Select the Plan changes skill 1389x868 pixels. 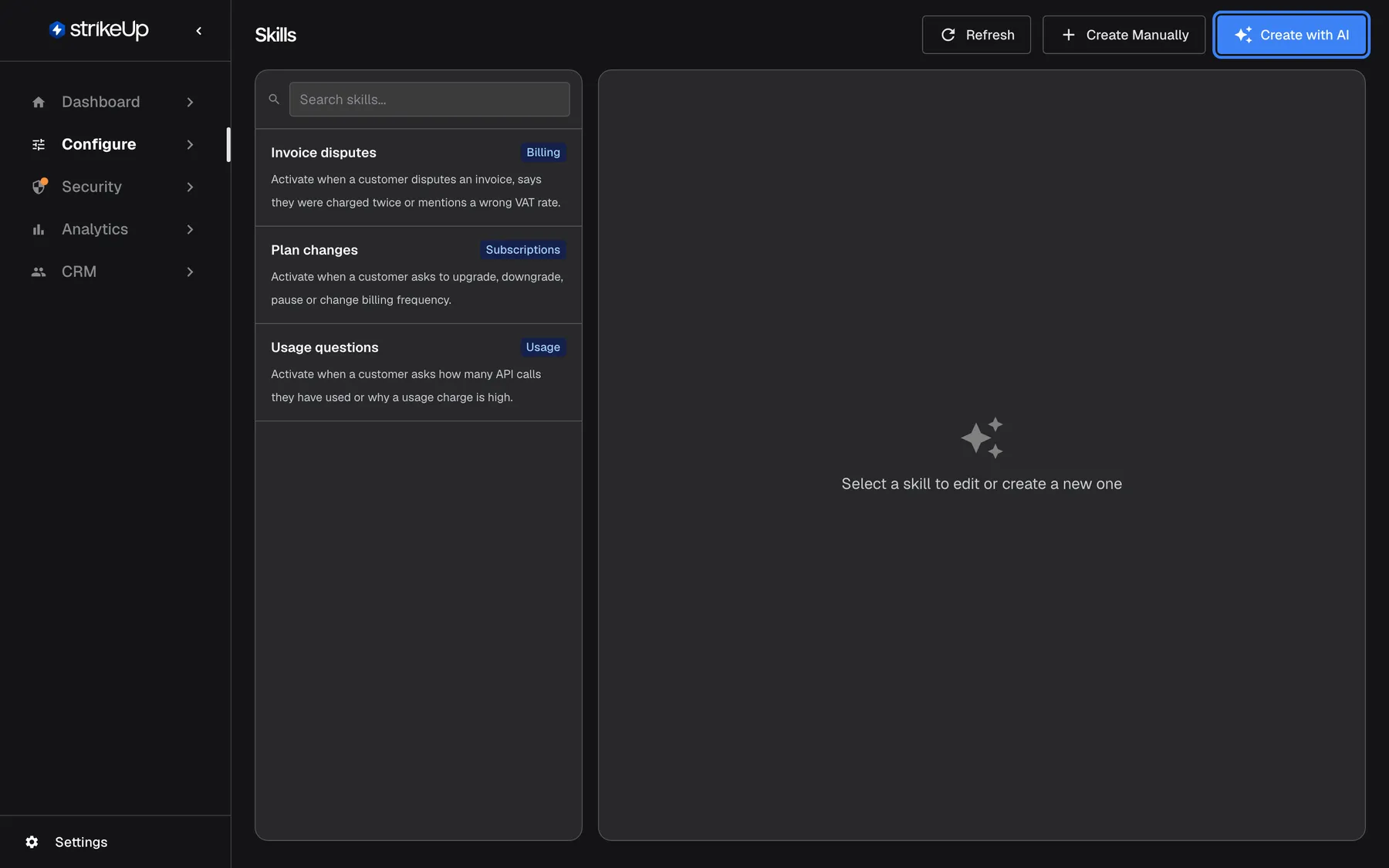(x=418, y=275)
